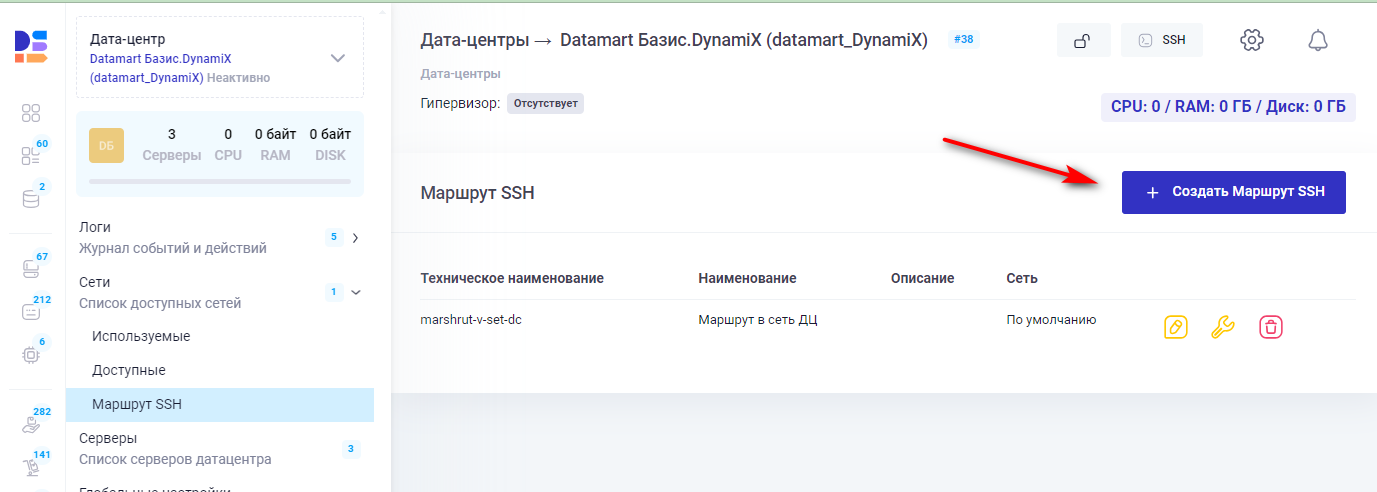Open the wrench settings for the SSH route
This screenshot has width=1377, height=492.
click(x=1222, y=327)
